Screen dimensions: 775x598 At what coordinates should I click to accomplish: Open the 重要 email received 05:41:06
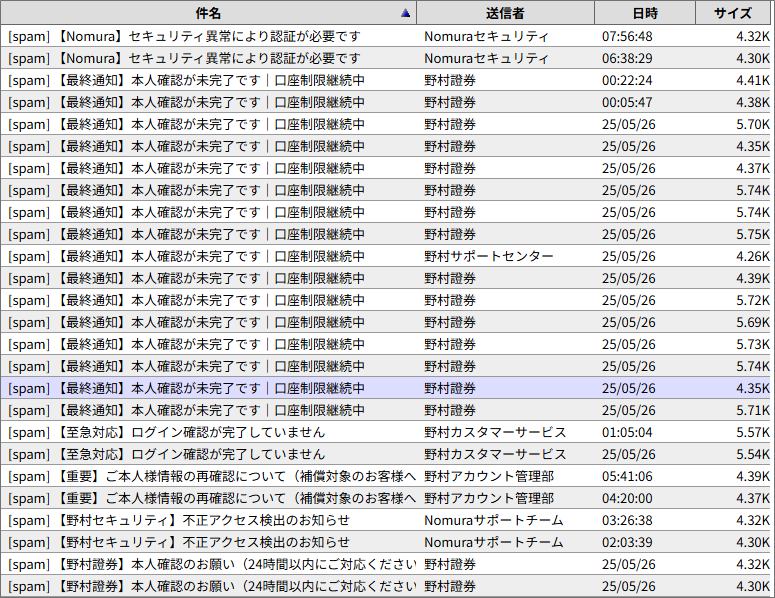386,476
